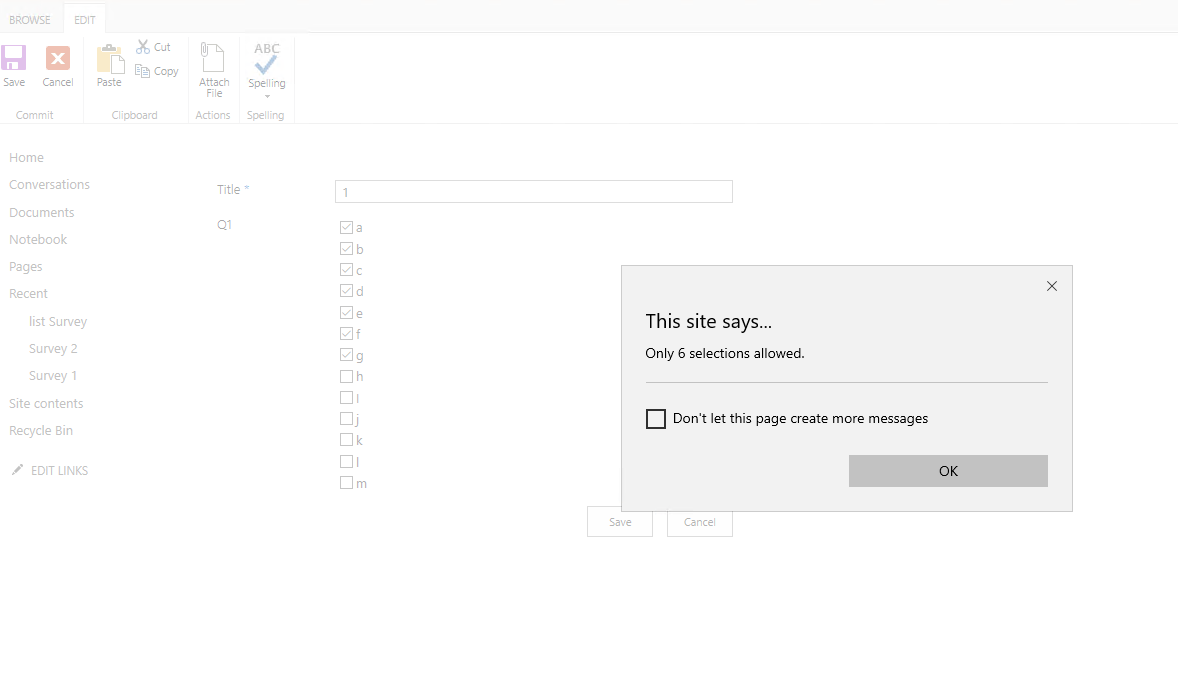Go to Conversations in the sidebar

(50, 185)
